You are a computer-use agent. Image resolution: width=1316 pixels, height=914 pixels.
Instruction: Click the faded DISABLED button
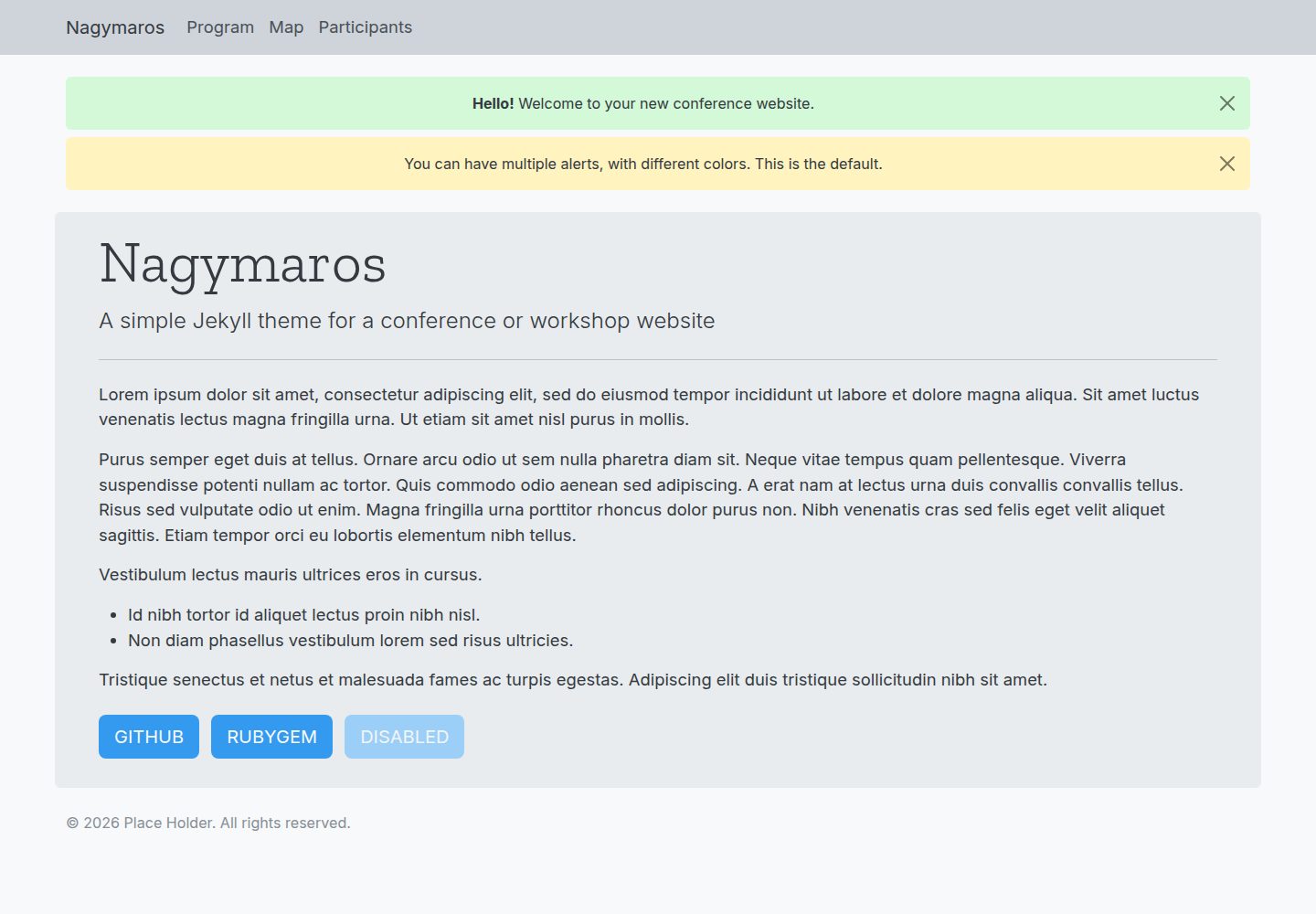click(404, 737)
